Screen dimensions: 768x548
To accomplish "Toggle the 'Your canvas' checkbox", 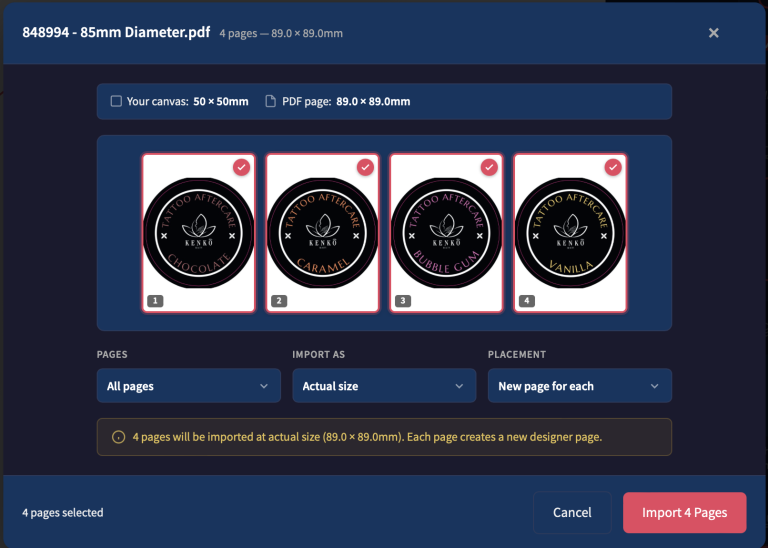I will tap(116, 101).
